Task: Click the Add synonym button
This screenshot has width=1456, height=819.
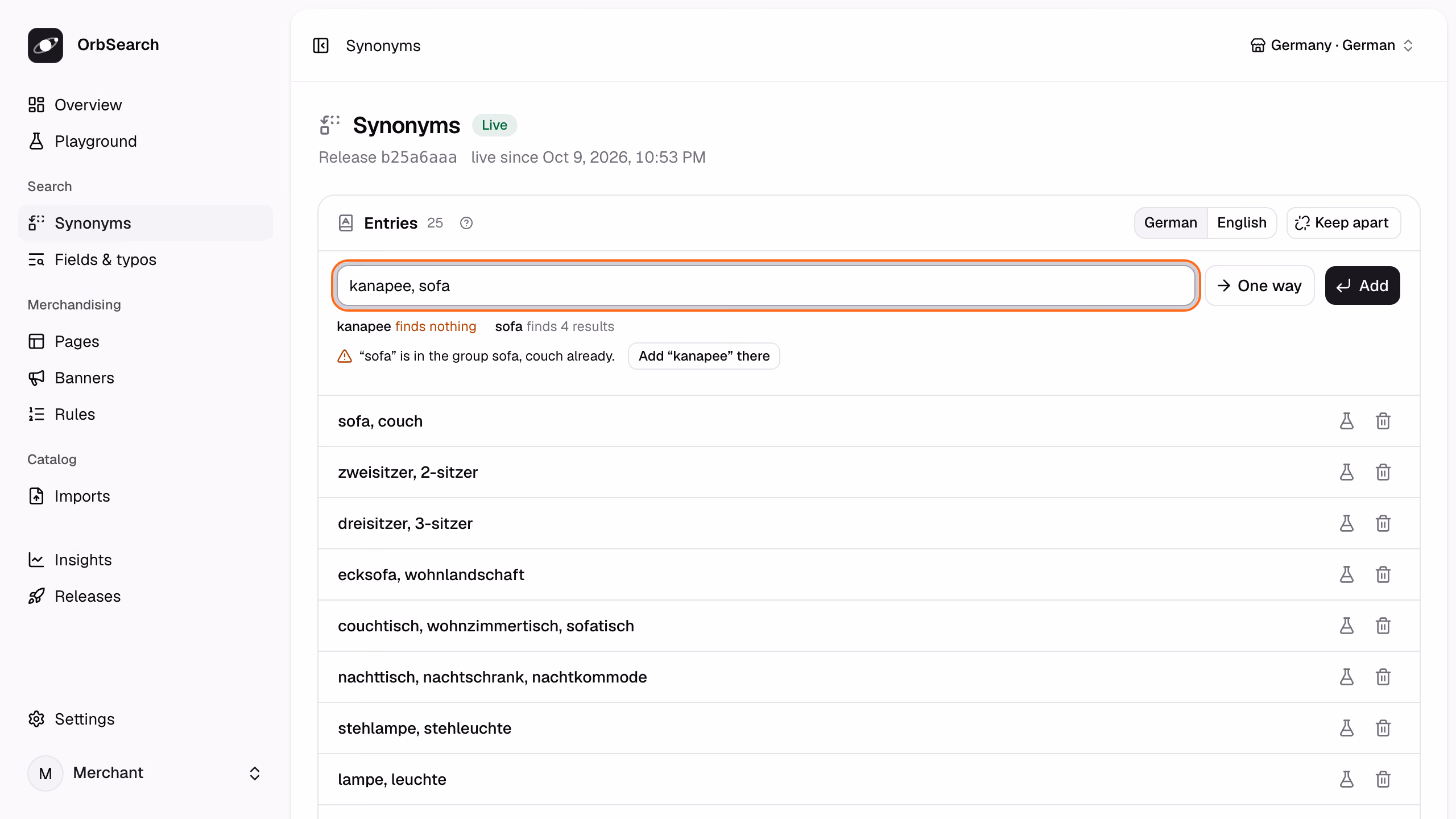Action: [1363, 286]
